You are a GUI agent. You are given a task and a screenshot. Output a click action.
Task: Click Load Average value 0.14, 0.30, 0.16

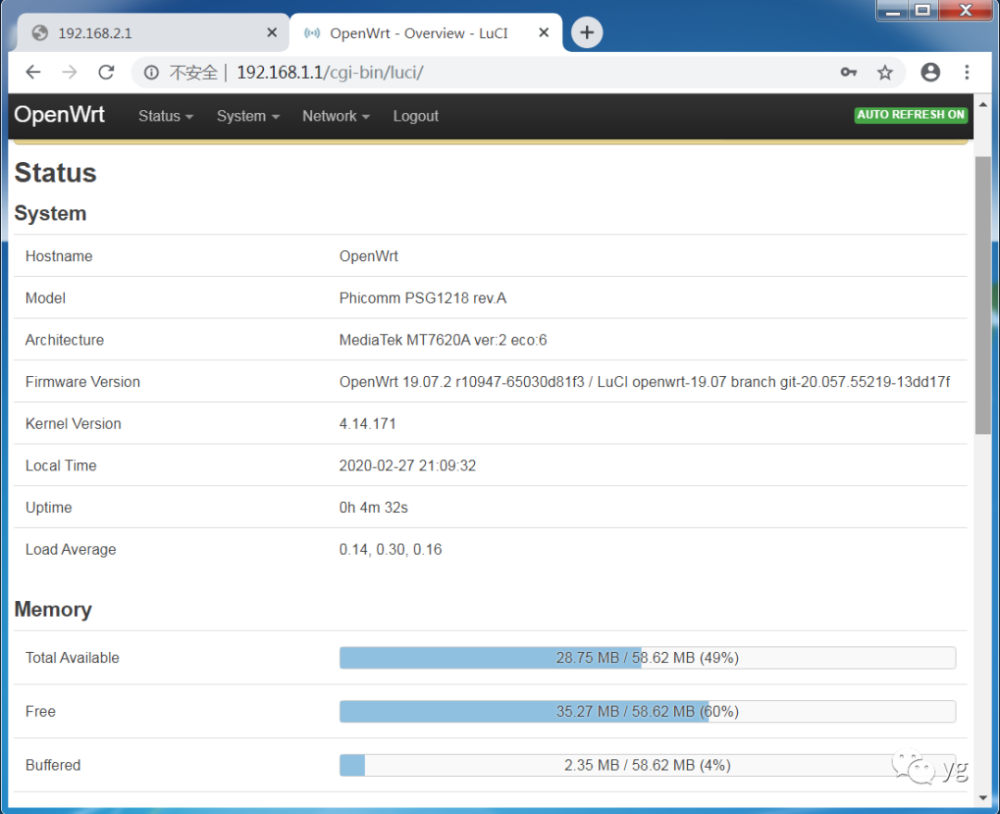(x=390, y=549)
